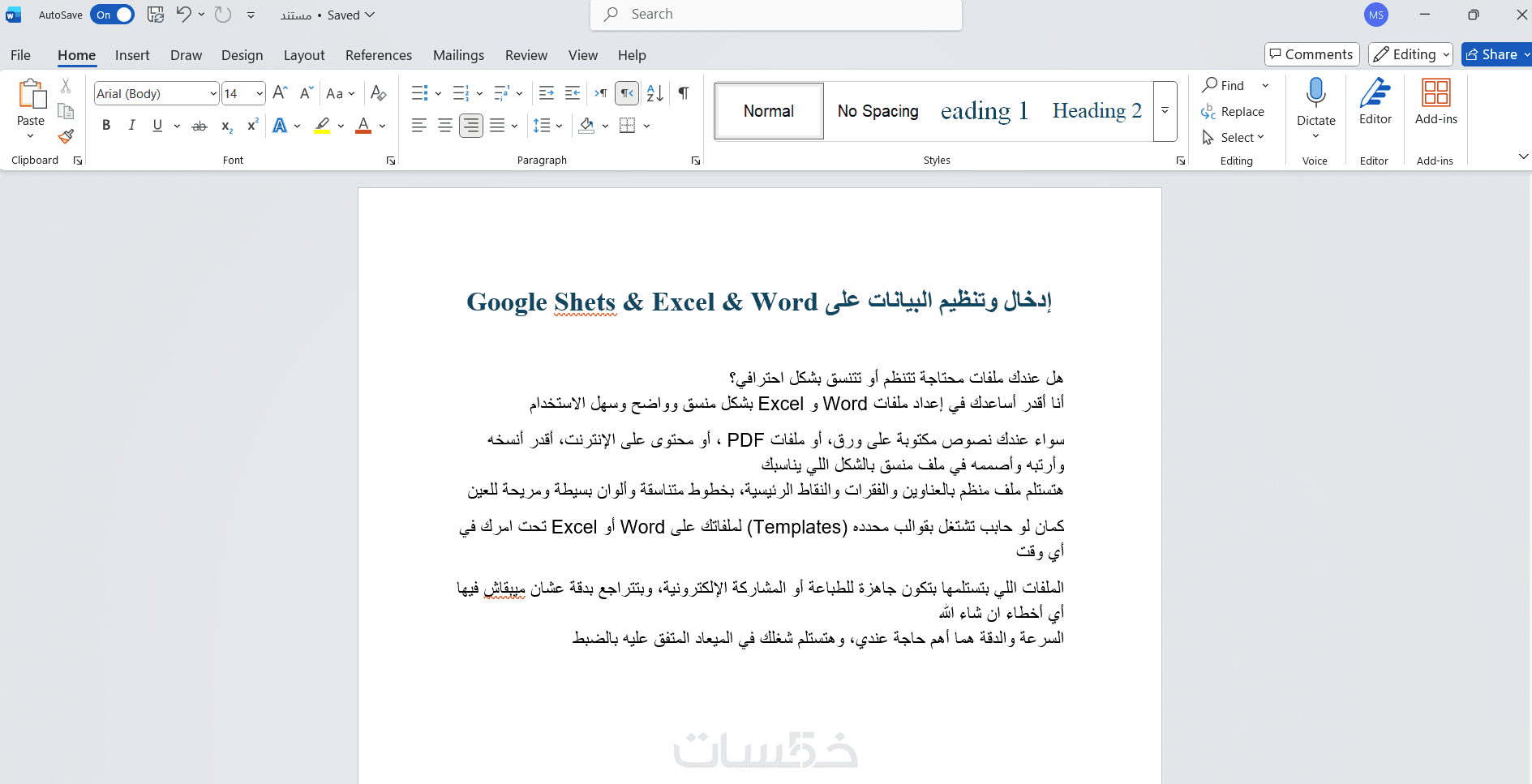This screenshot has width=1532, height=784.
Task: Open the File menu
Action: [20, 55]
